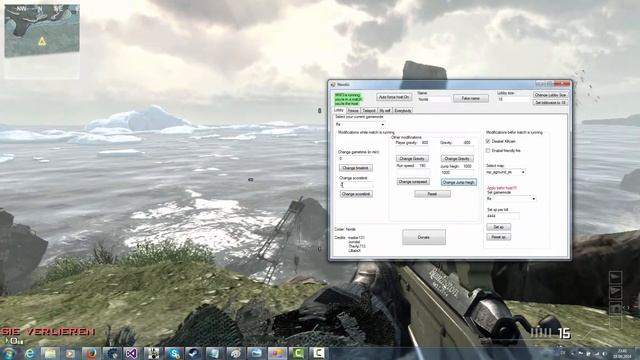Focus the Name text field
Viewport: 640px width, 360px height.
(434, 99)
